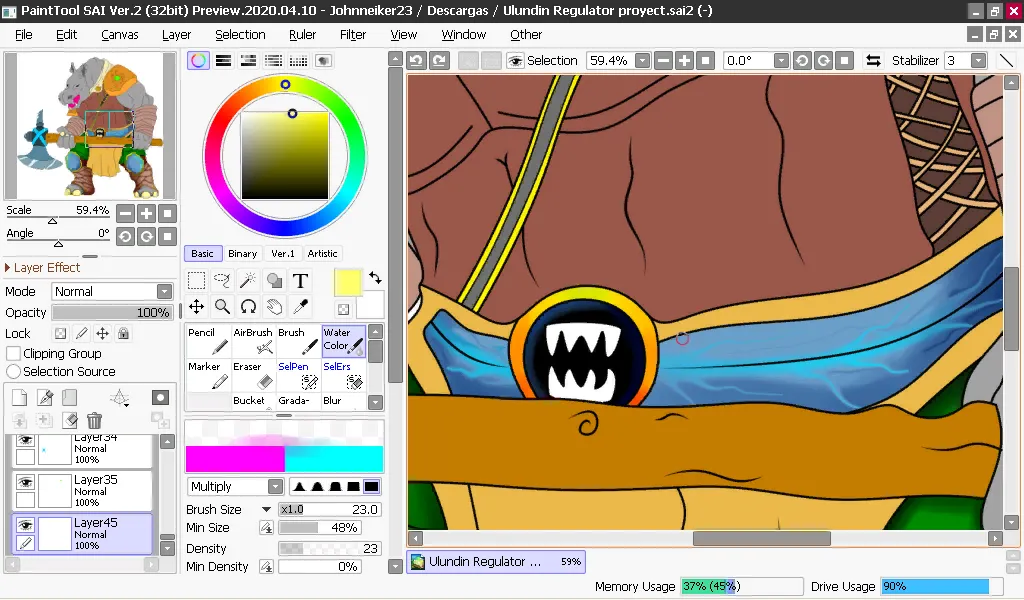This screenshot has height=600, width=1024.
Task: Toggle the show Selection eye button
Action: (515, 61)
